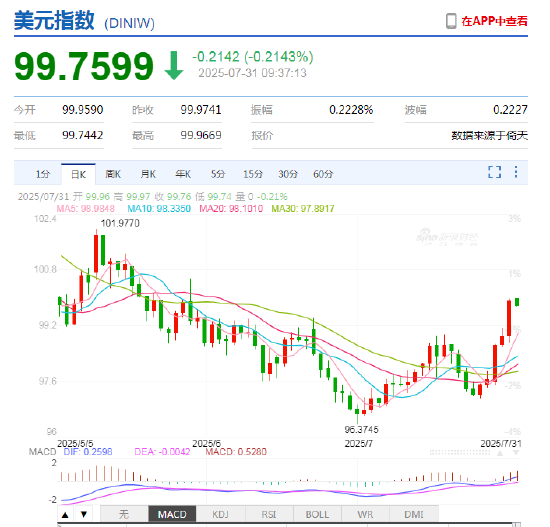Click the 美元指数 title
Viewport: 550px width, 527px height.
pos(54,20)
